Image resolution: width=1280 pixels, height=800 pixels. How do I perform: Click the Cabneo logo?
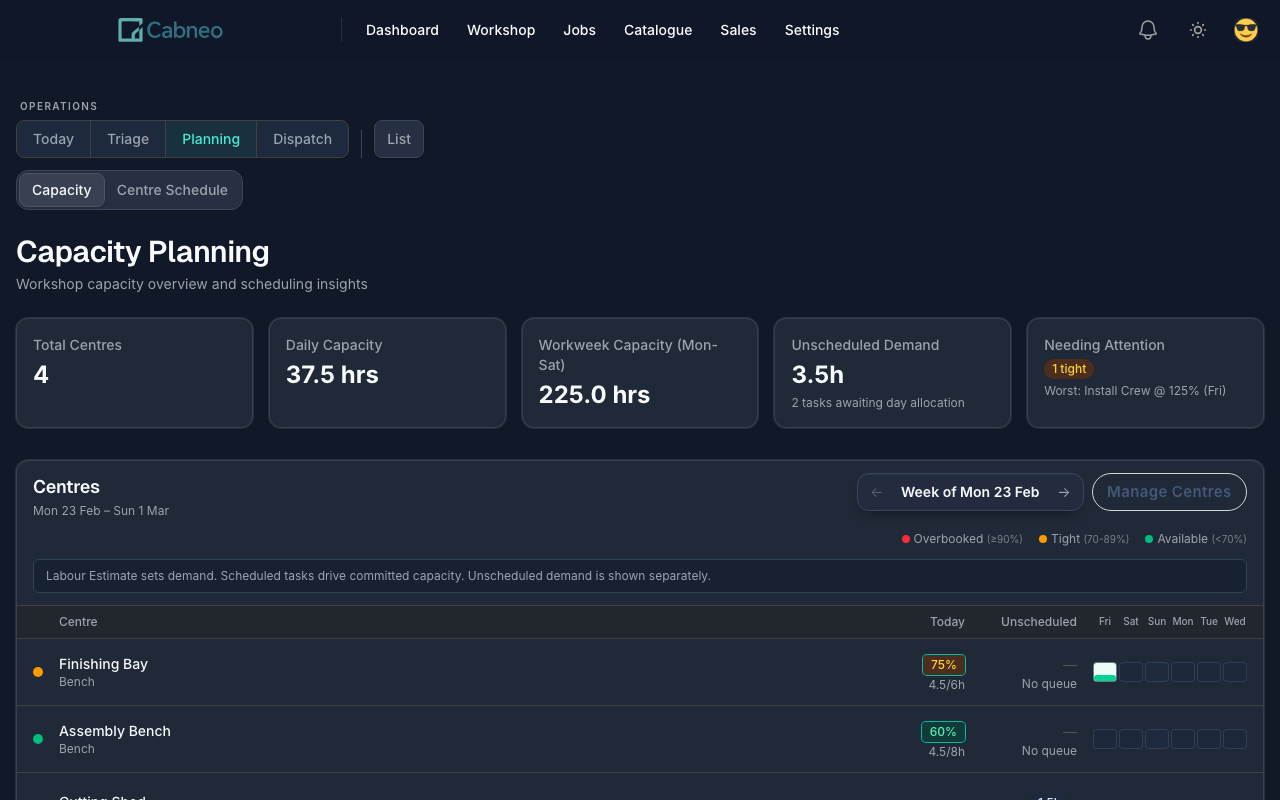(x=171, y=30)
